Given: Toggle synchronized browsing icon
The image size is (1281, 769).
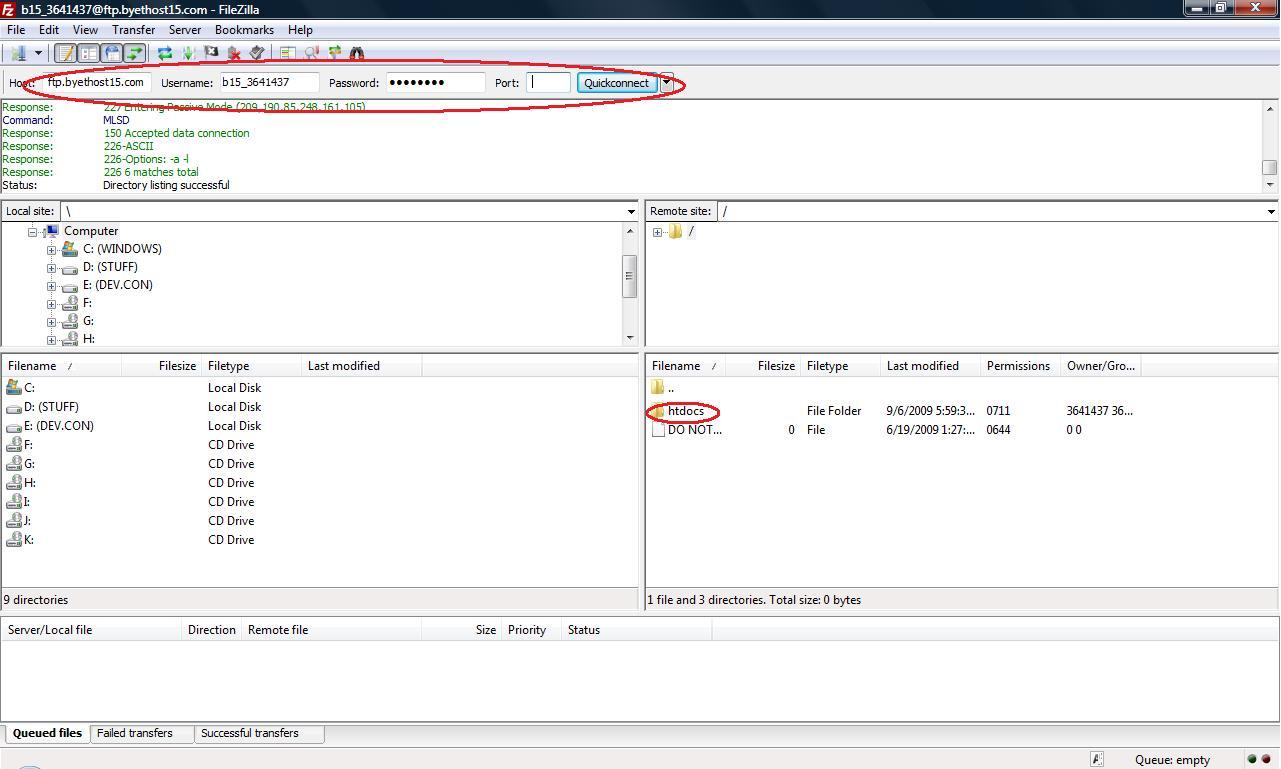Looking at the screenshot, I should point(334,53).
